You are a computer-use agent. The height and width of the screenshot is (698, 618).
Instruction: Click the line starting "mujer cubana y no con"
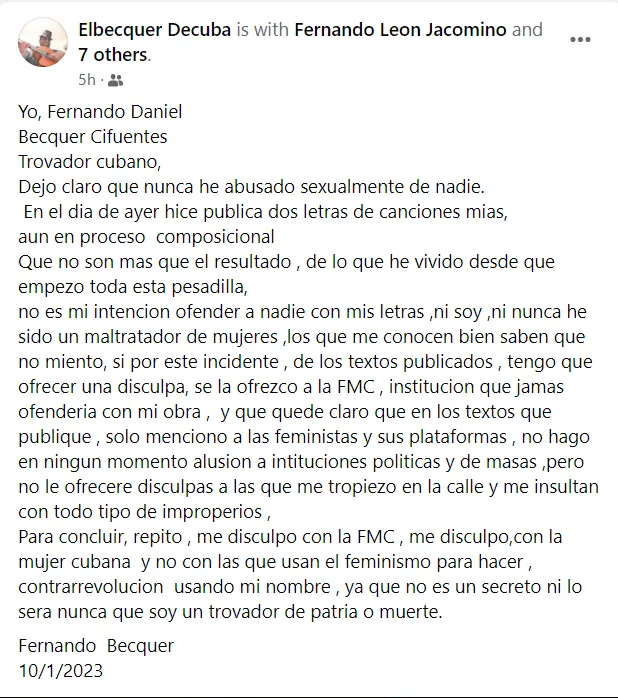click(x=275, y=562)
